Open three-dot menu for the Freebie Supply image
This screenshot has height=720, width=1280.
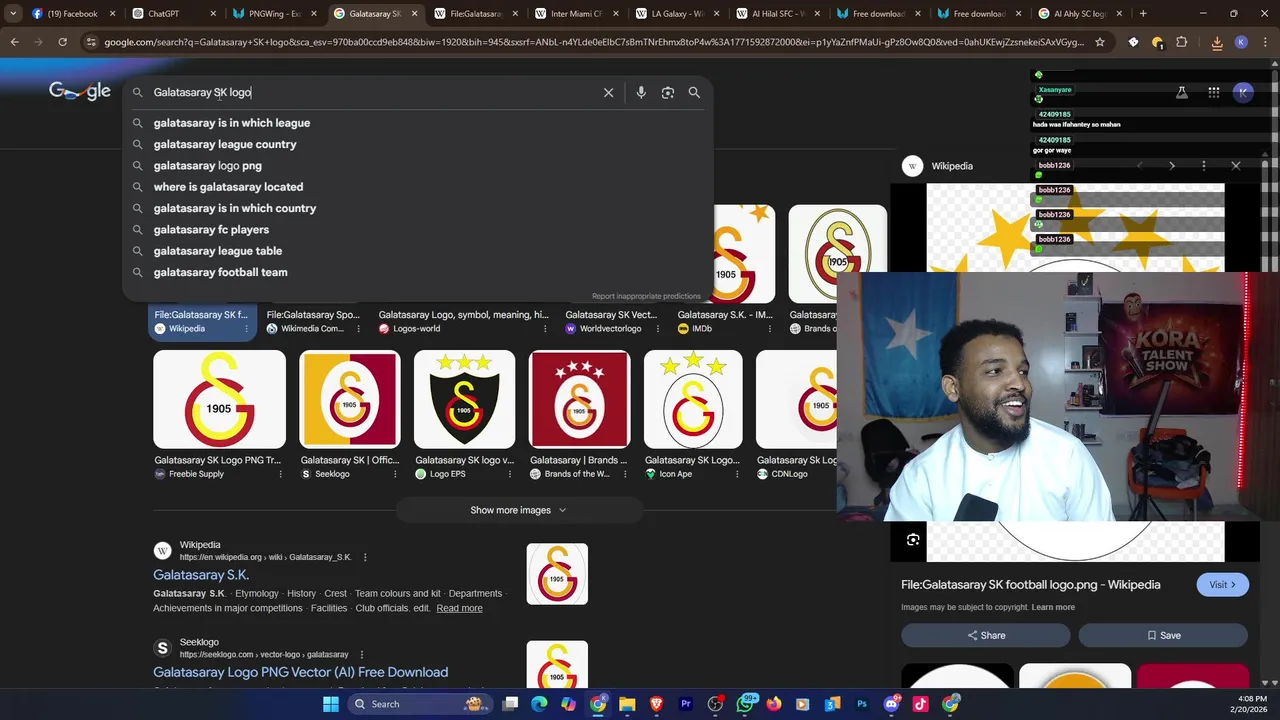click(280, 474)
